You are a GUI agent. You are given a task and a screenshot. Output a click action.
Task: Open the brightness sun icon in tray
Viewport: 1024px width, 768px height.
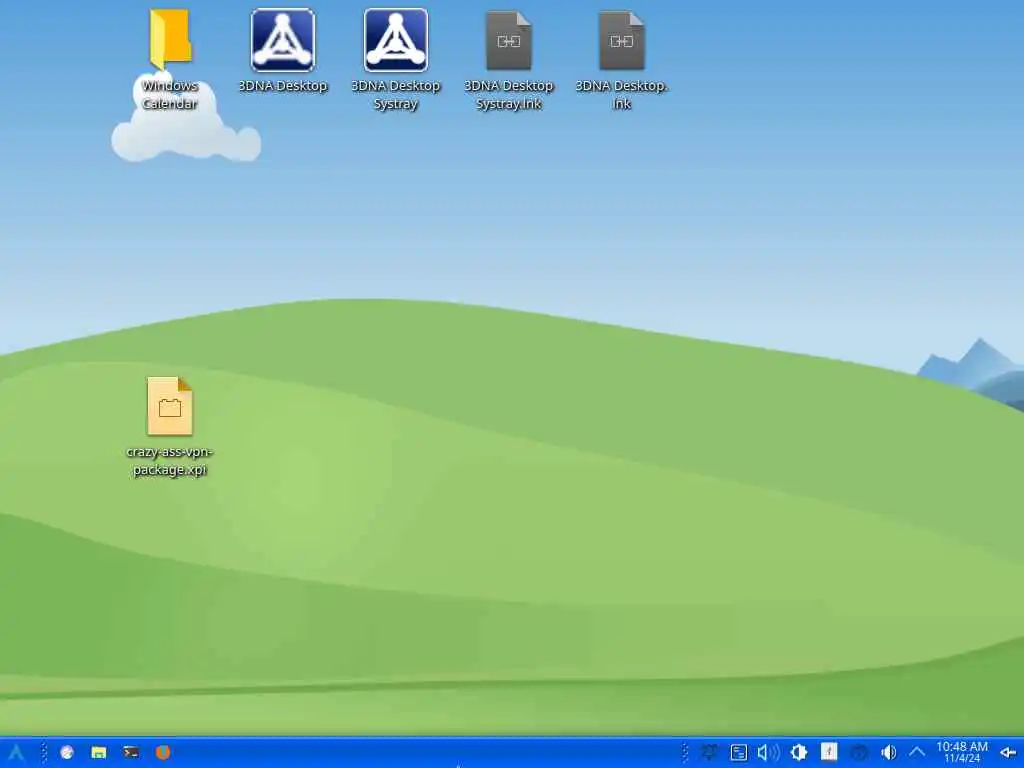799,752
